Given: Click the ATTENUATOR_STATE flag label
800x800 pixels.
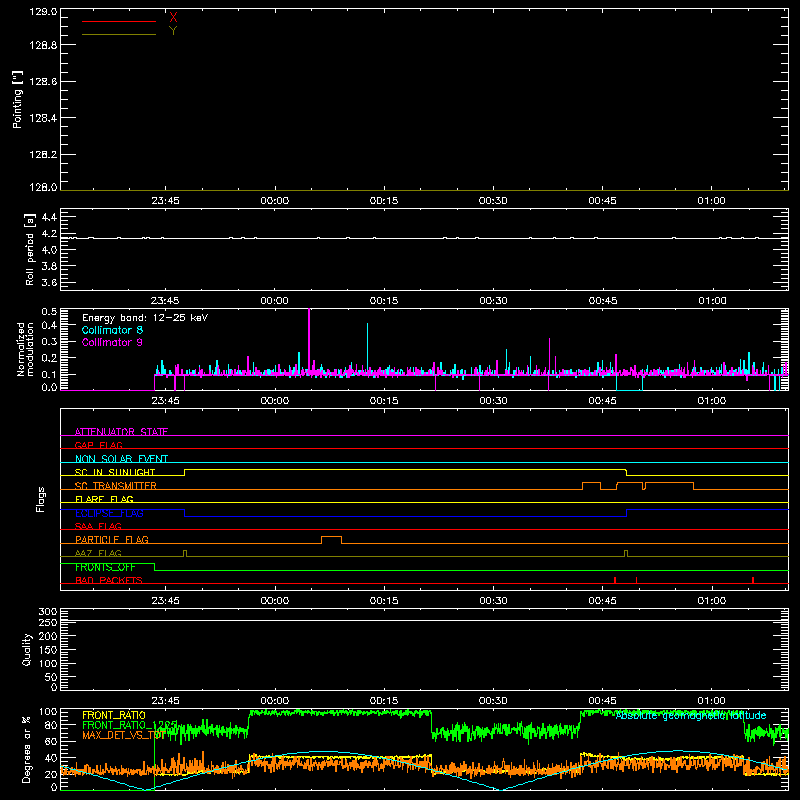Looking at the screenshot, I should pyautogui.click(x=121, y=432).
